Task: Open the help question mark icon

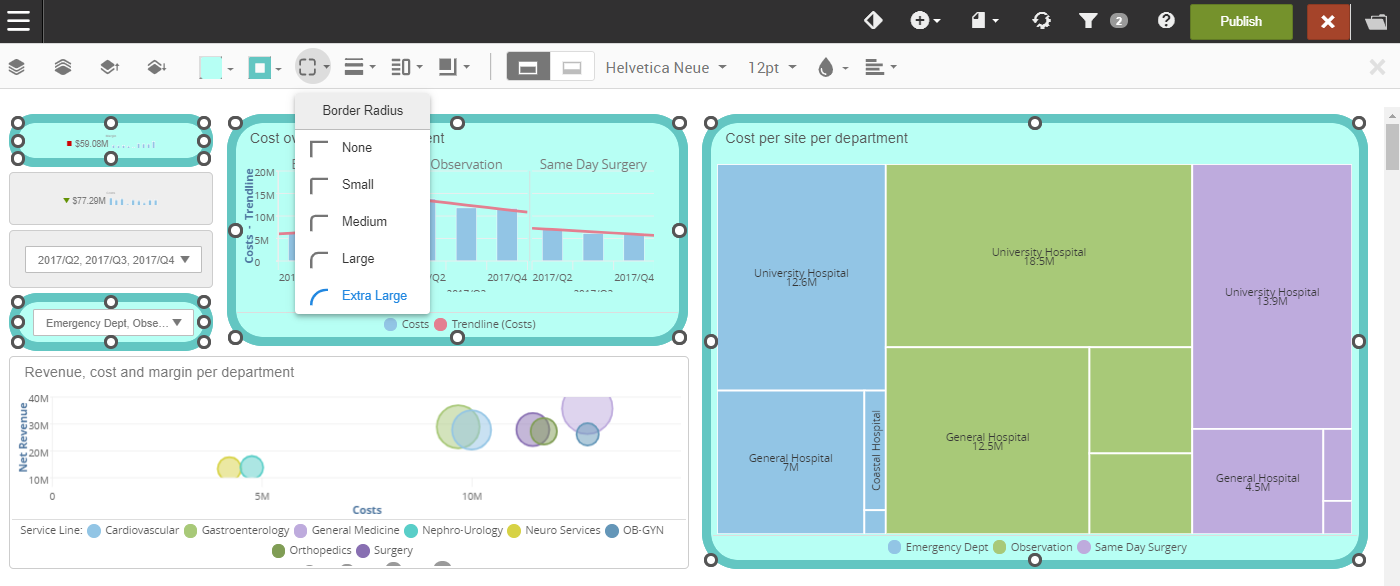Action: click(x=1166, y=21)
